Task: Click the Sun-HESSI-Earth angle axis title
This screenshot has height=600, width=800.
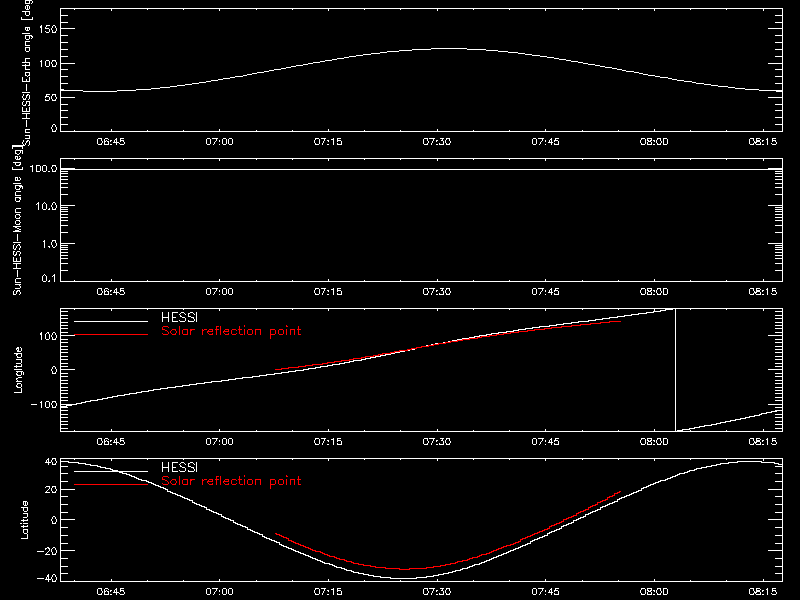Action: [27, 73]
